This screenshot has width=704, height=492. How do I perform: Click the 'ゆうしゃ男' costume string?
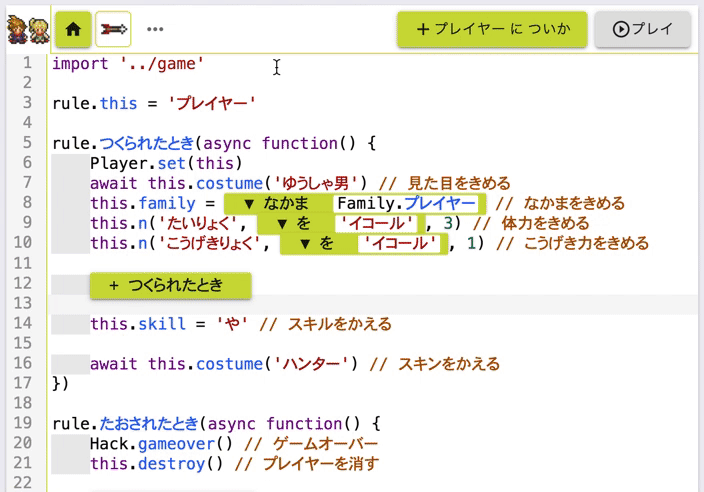[316, 184]
